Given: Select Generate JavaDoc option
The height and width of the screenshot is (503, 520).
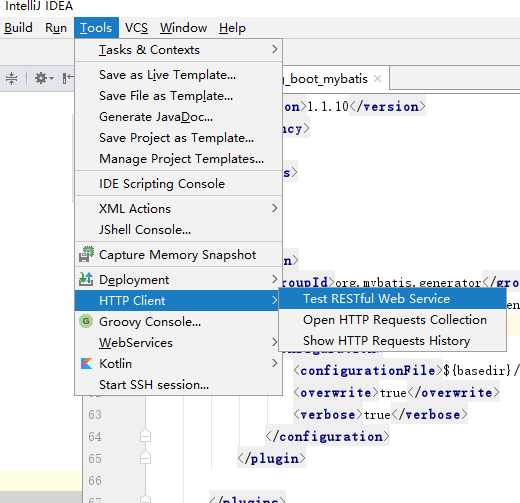Looking at the screenshot, I should click(x=179, y=117).
